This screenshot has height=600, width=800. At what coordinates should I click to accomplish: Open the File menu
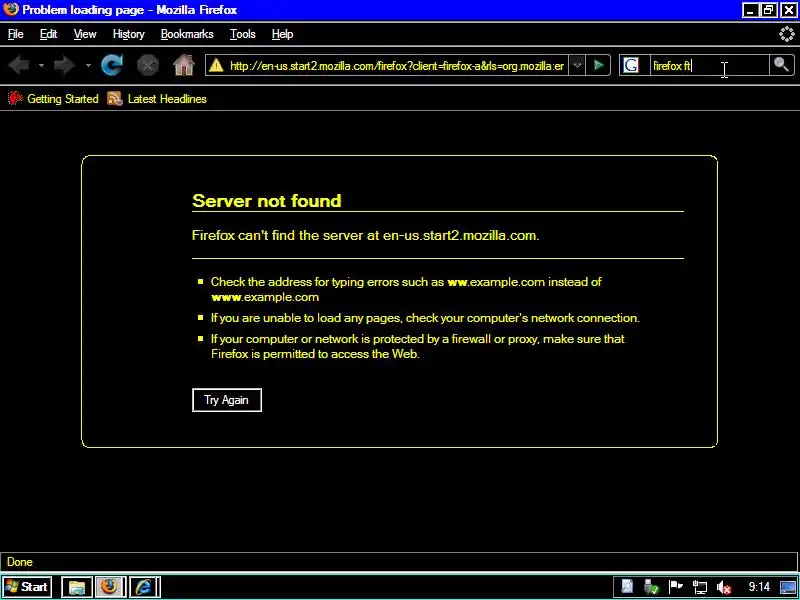tap(16, 34)
